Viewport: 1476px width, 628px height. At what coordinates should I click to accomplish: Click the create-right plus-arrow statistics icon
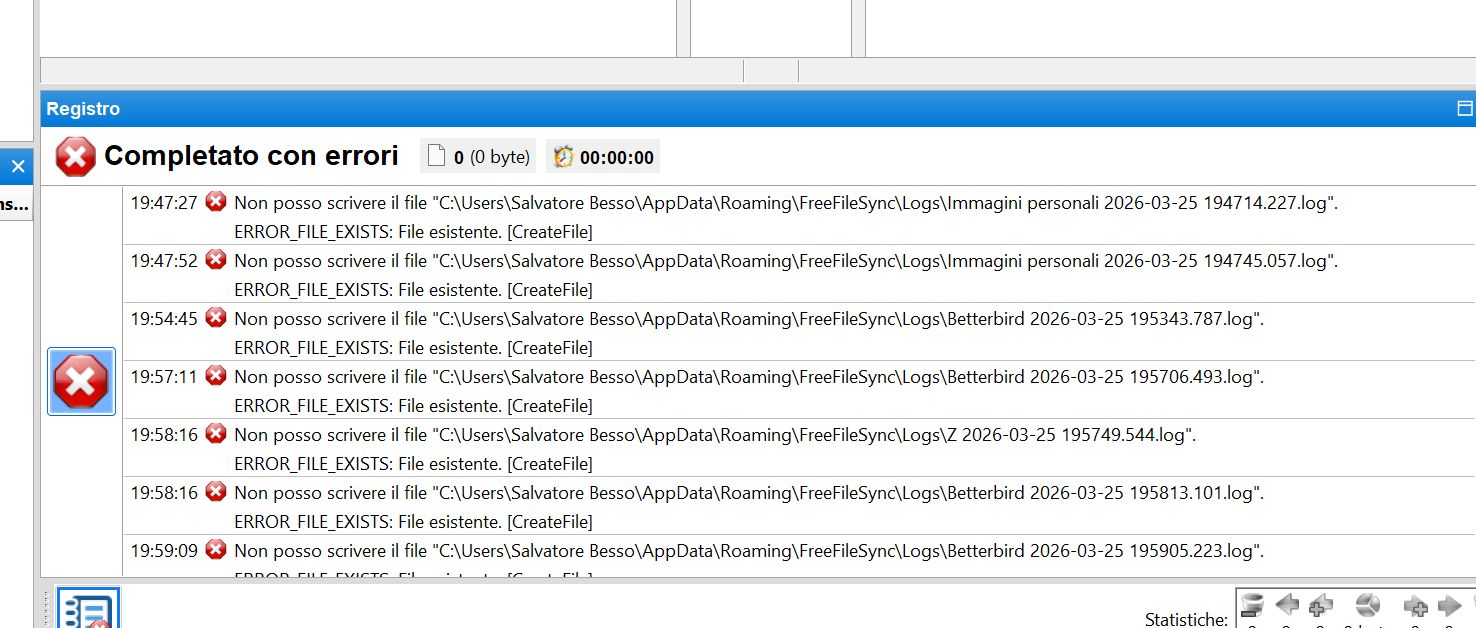(x=1415, y=606)
